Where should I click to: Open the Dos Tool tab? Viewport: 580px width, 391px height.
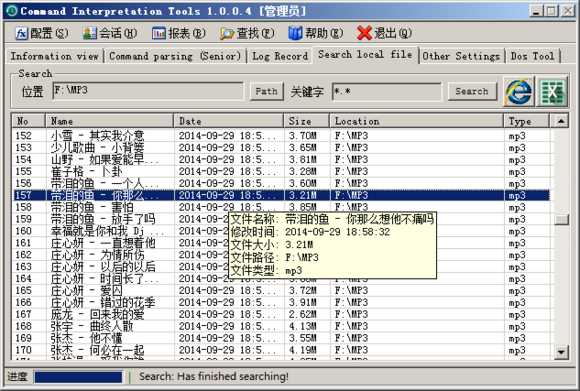[x=533, y=56]
